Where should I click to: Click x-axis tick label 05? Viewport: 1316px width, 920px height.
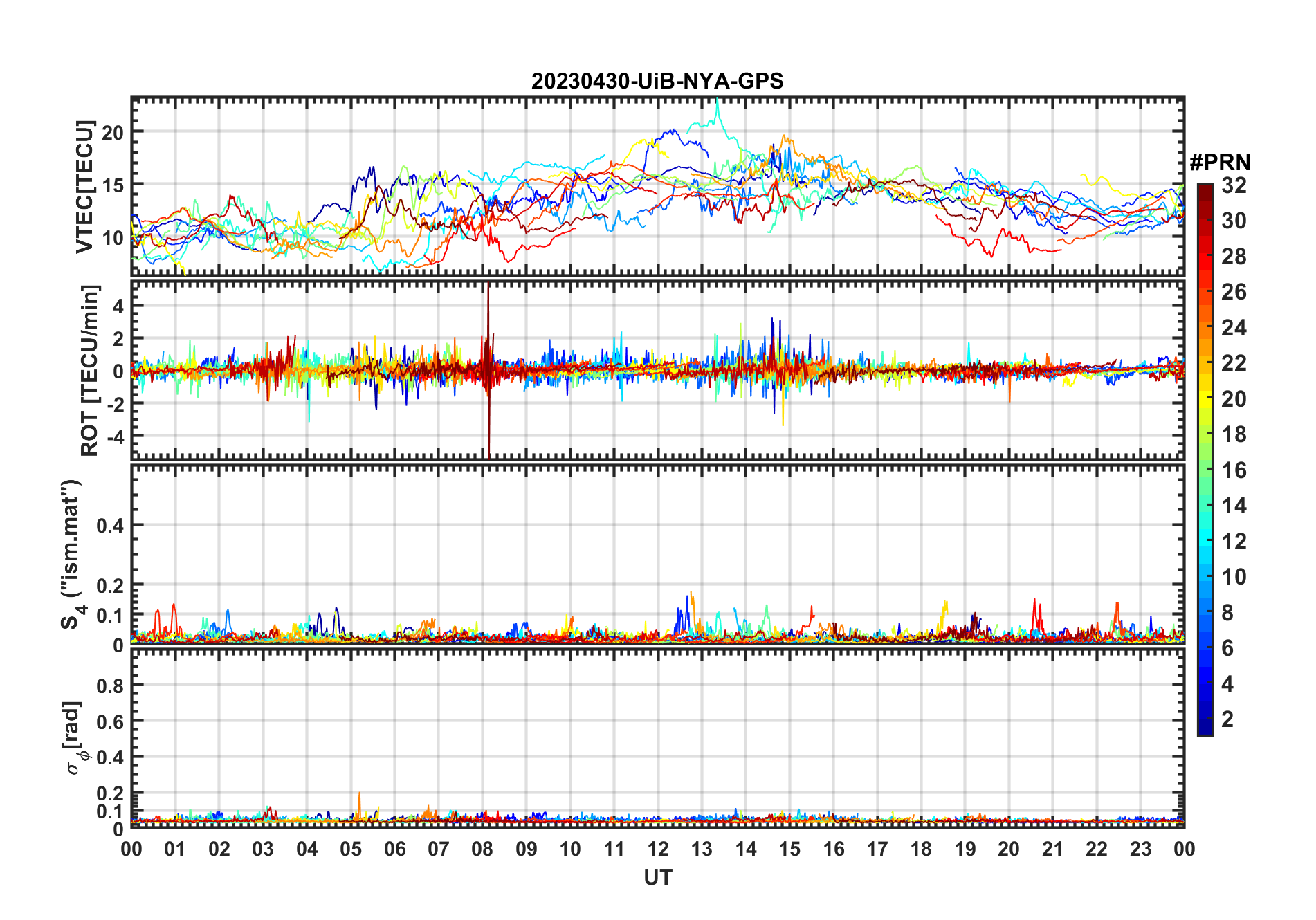coord(351,849)
